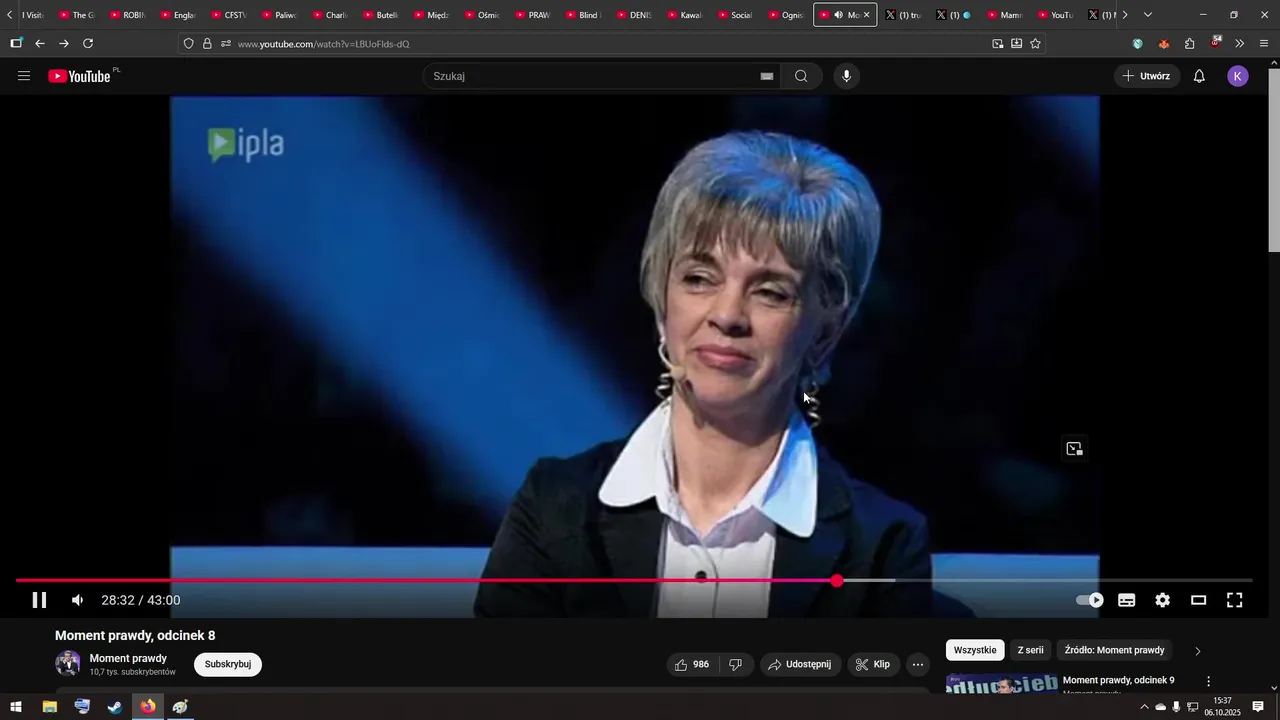Open player settings gear
This screenshot has height=720, width=1280.
[1162, 600]
